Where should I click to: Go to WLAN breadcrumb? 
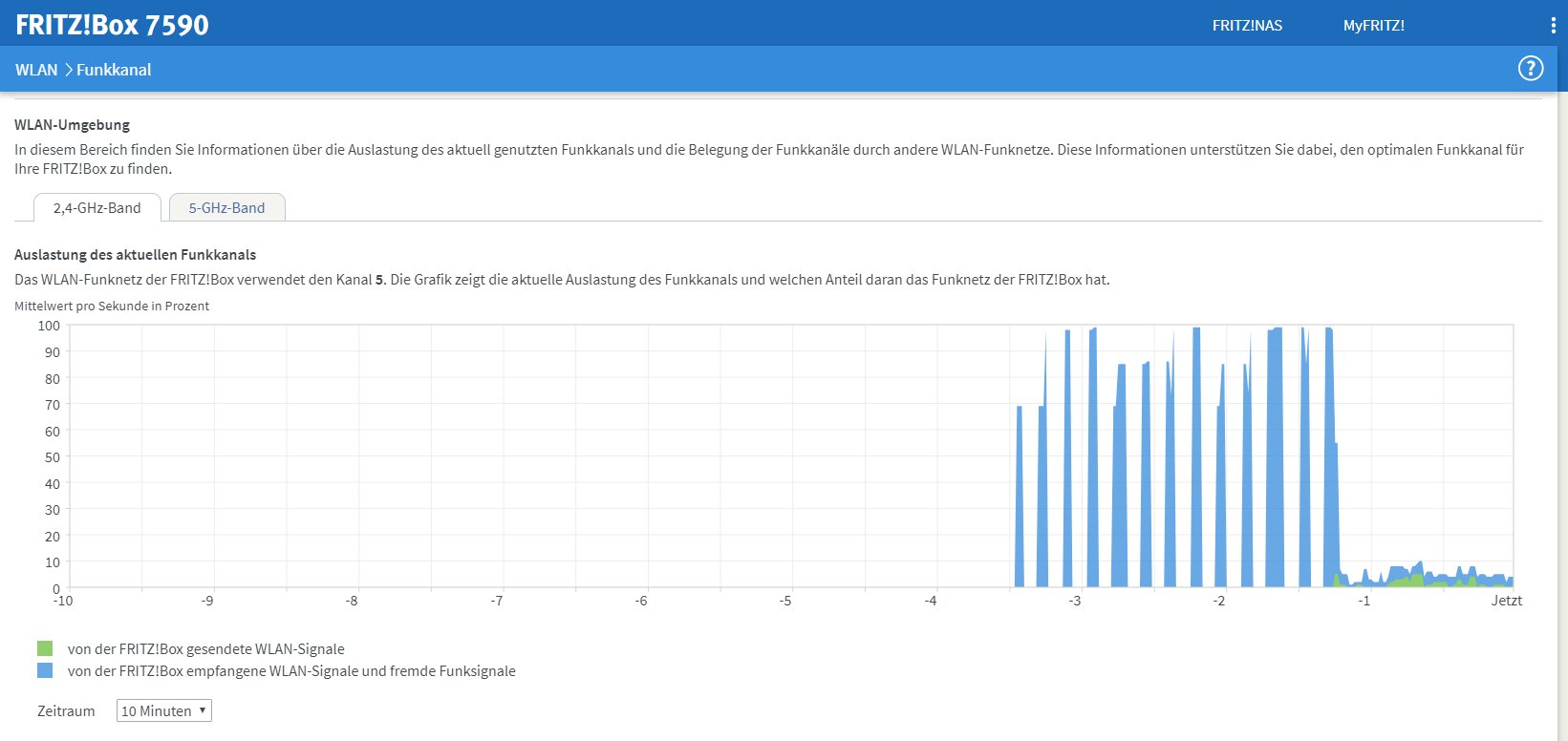tap(36, 70)
